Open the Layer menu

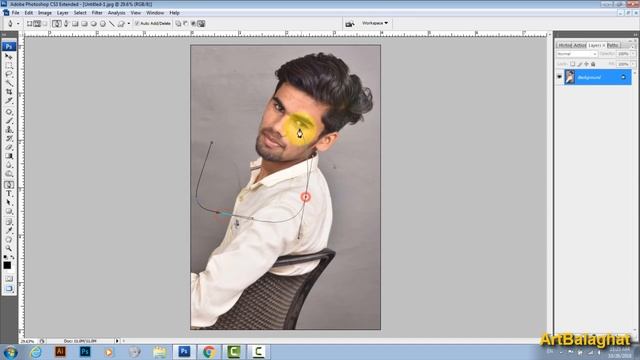pos(62,13)
